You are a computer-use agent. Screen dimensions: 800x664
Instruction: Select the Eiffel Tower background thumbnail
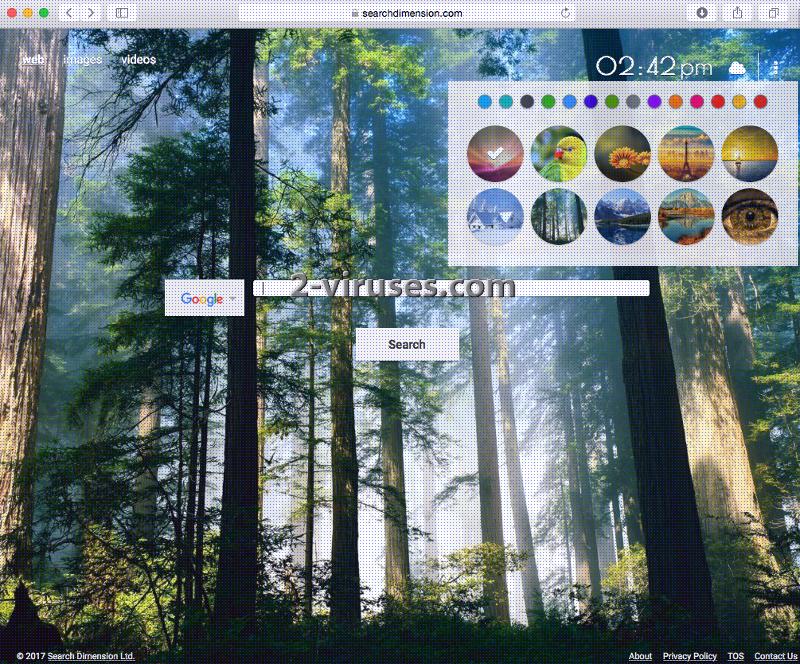[686, 153]
